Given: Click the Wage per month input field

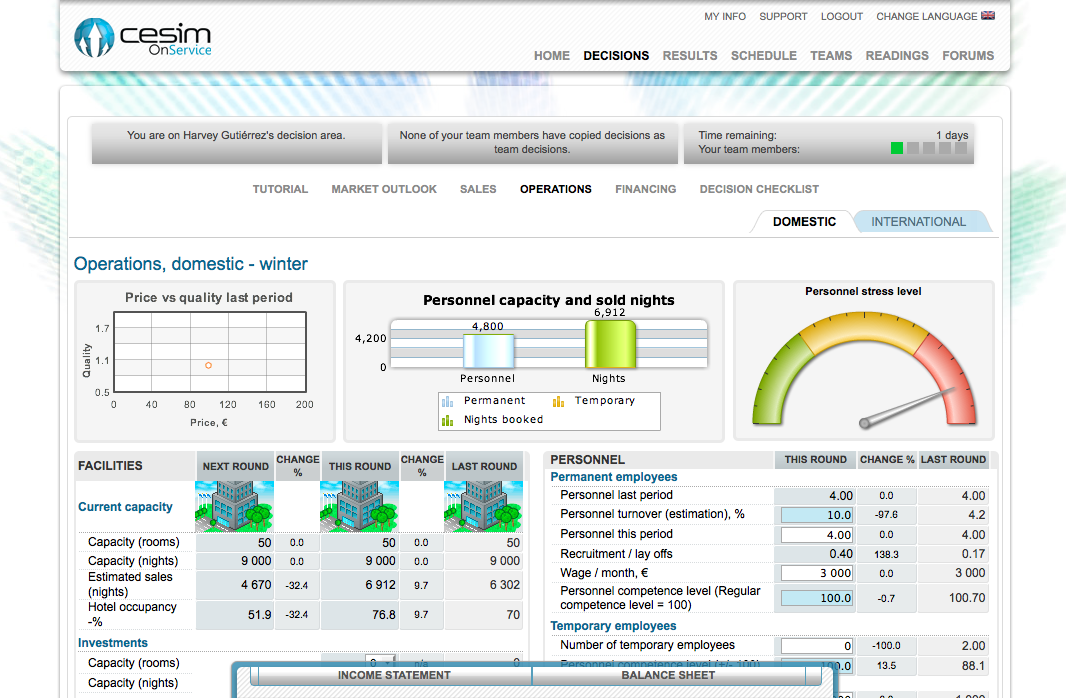Looking at the screenshot, I should pos(815,574).
